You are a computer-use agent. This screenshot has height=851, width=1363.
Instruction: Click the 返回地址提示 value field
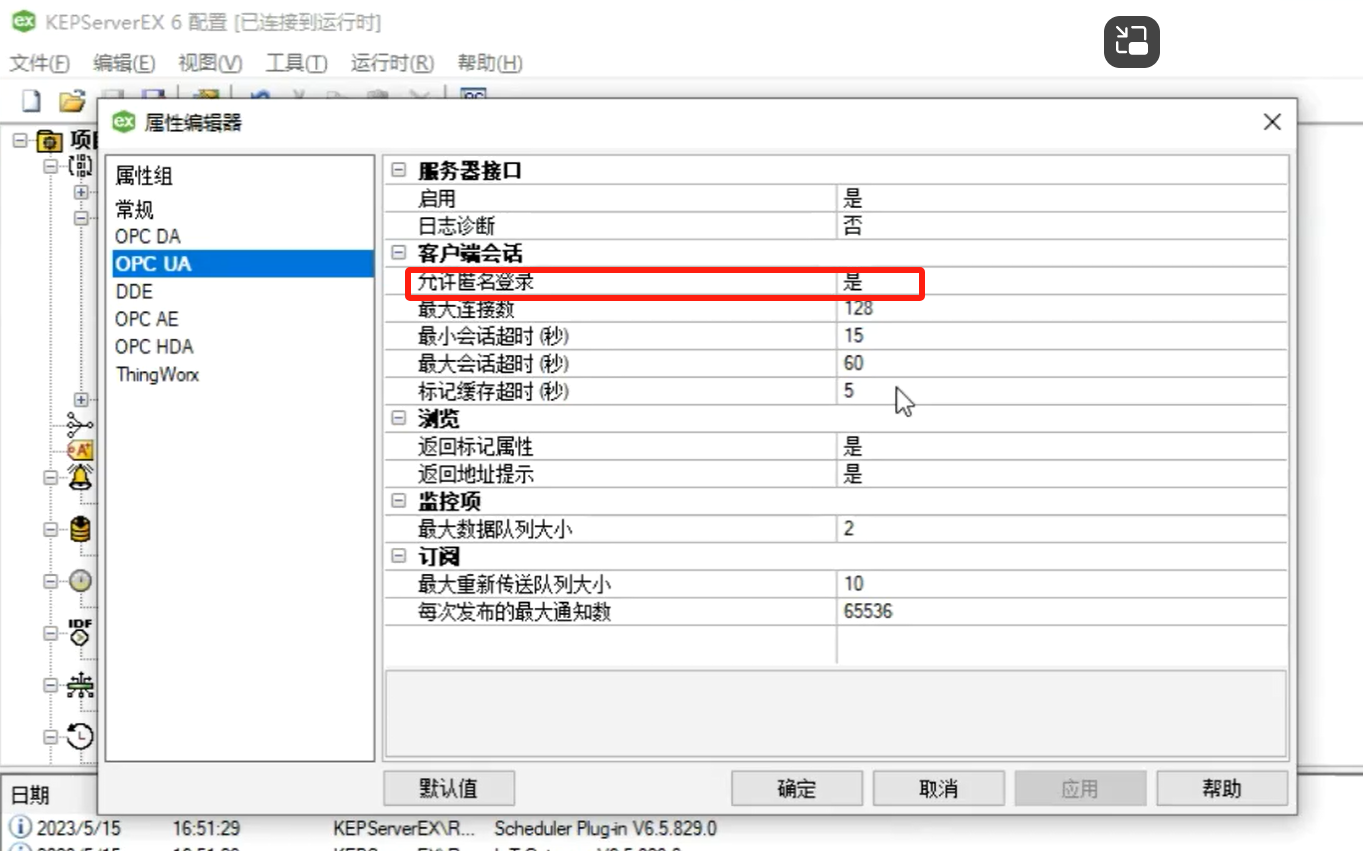(x=1062, y=474)
